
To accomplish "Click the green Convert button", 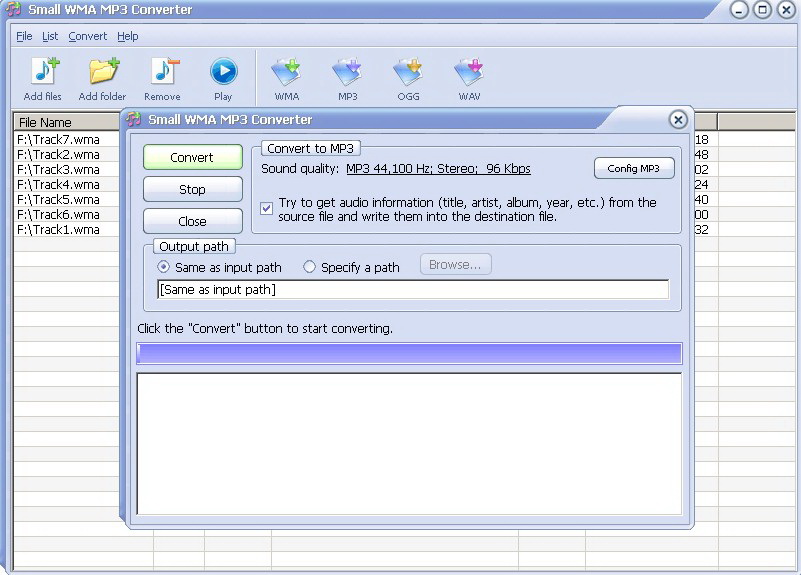I will pyautogui.click(x=193, y=157).
